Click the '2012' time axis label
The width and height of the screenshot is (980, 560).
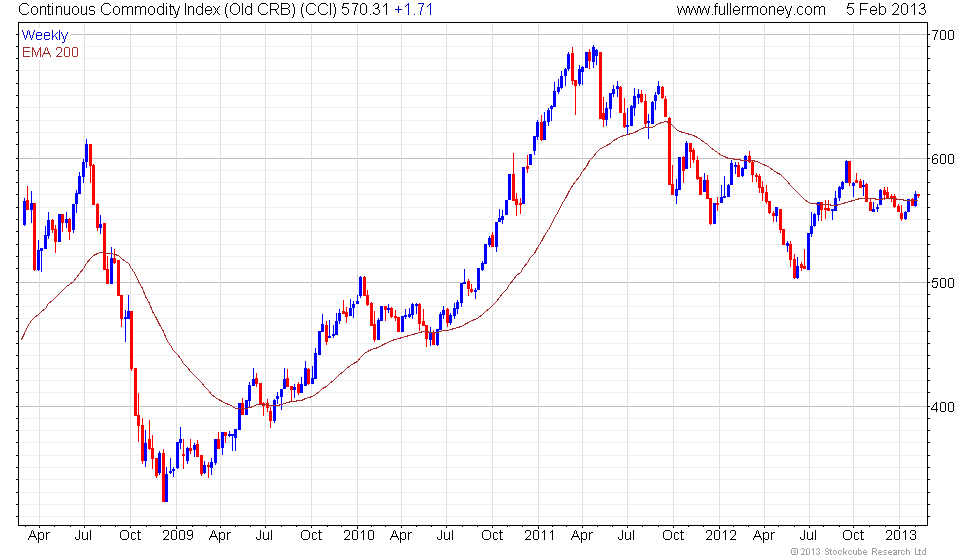721,536
